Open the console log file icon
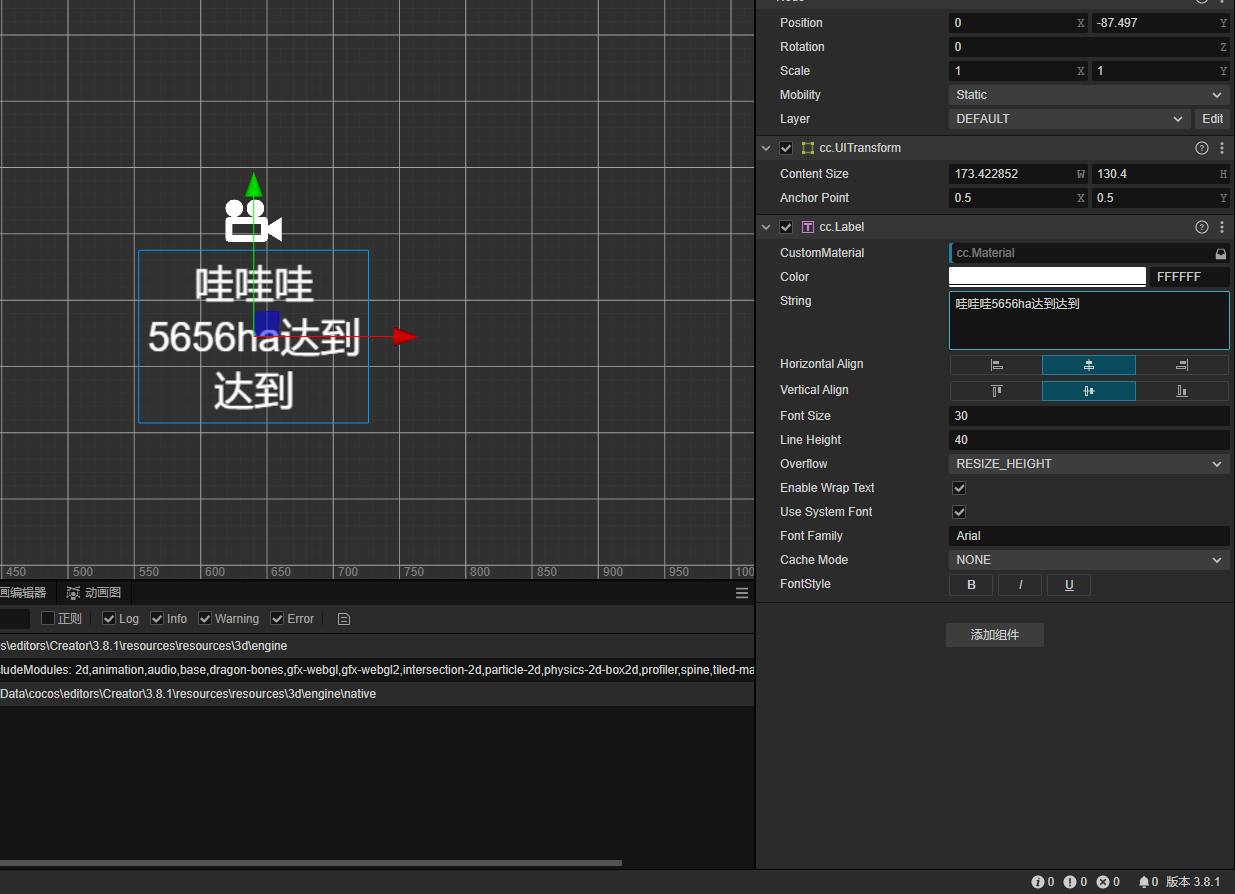 (344, 619)
